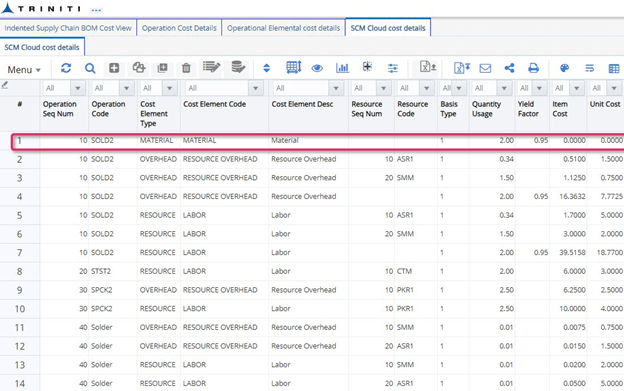Click the Excel export download icon
The height and width of the screenshot is (391, 624).
(x=462, y=68)
